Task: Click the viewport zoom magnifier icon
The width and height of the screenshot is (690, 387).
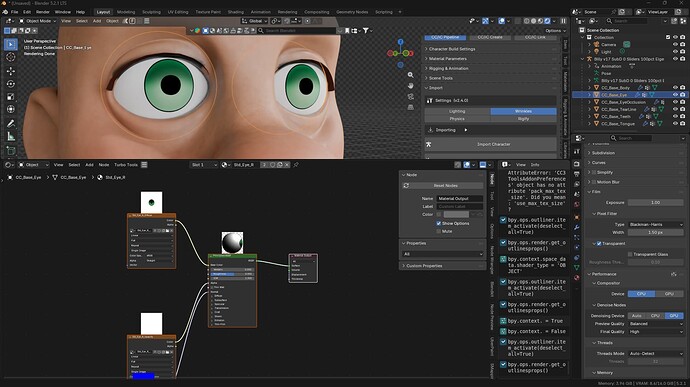Action: pos(411,75)
